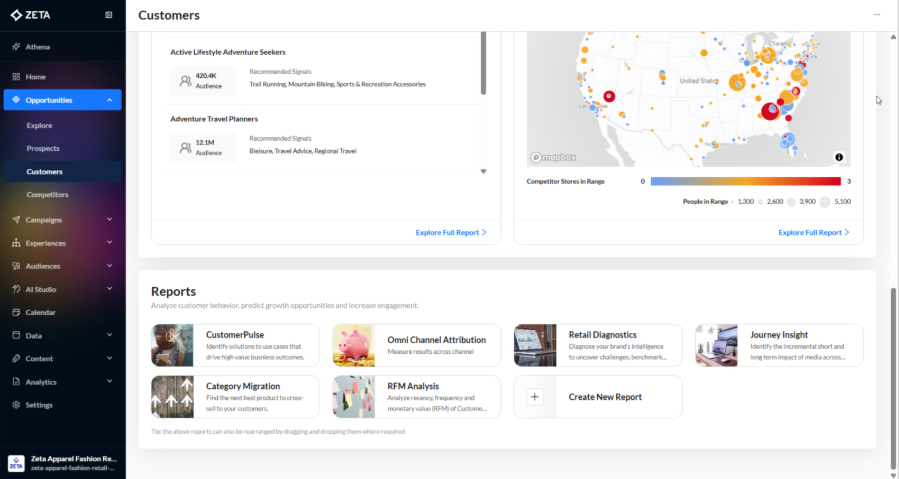Open the Retail Diagnostics report card

coord(598,345)
